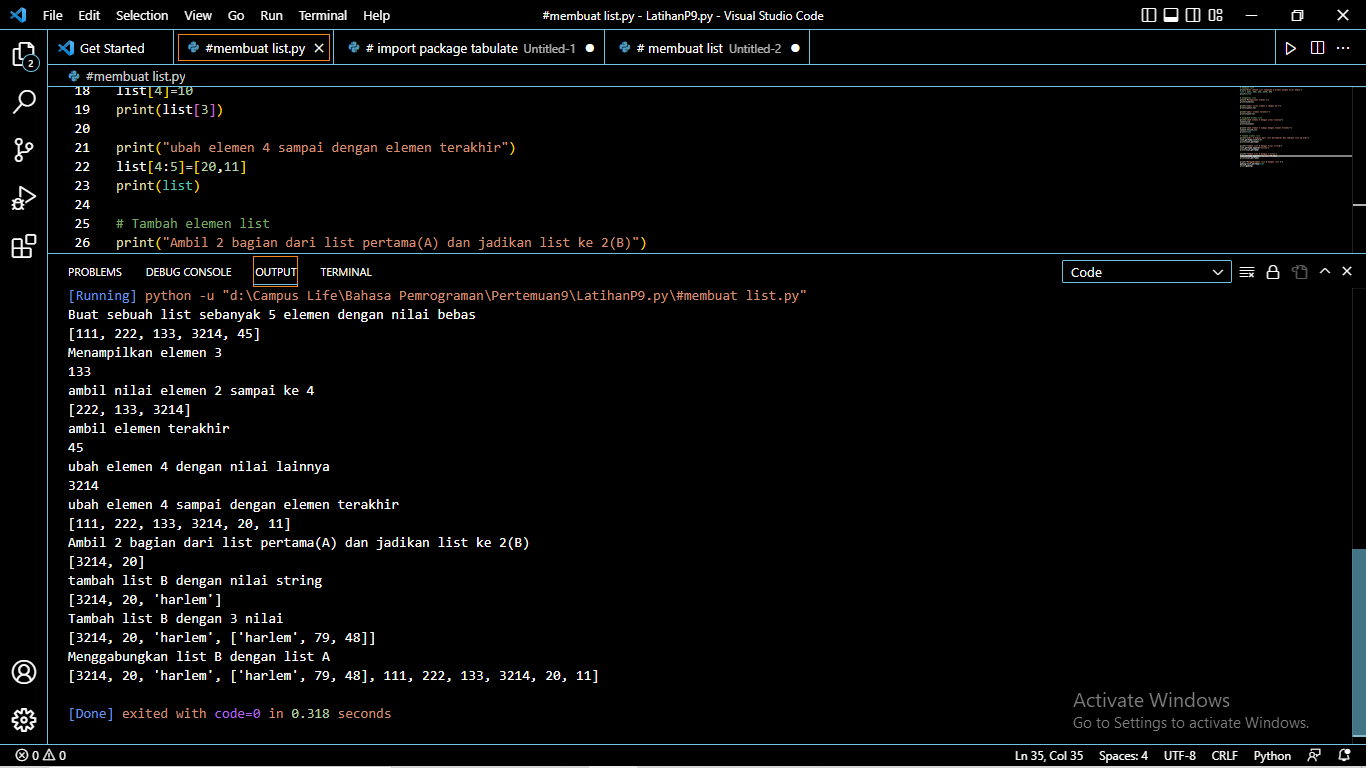The image size is (1366, 768).
Task: Click errors and warnings status indicator
Action: point(41,756)
